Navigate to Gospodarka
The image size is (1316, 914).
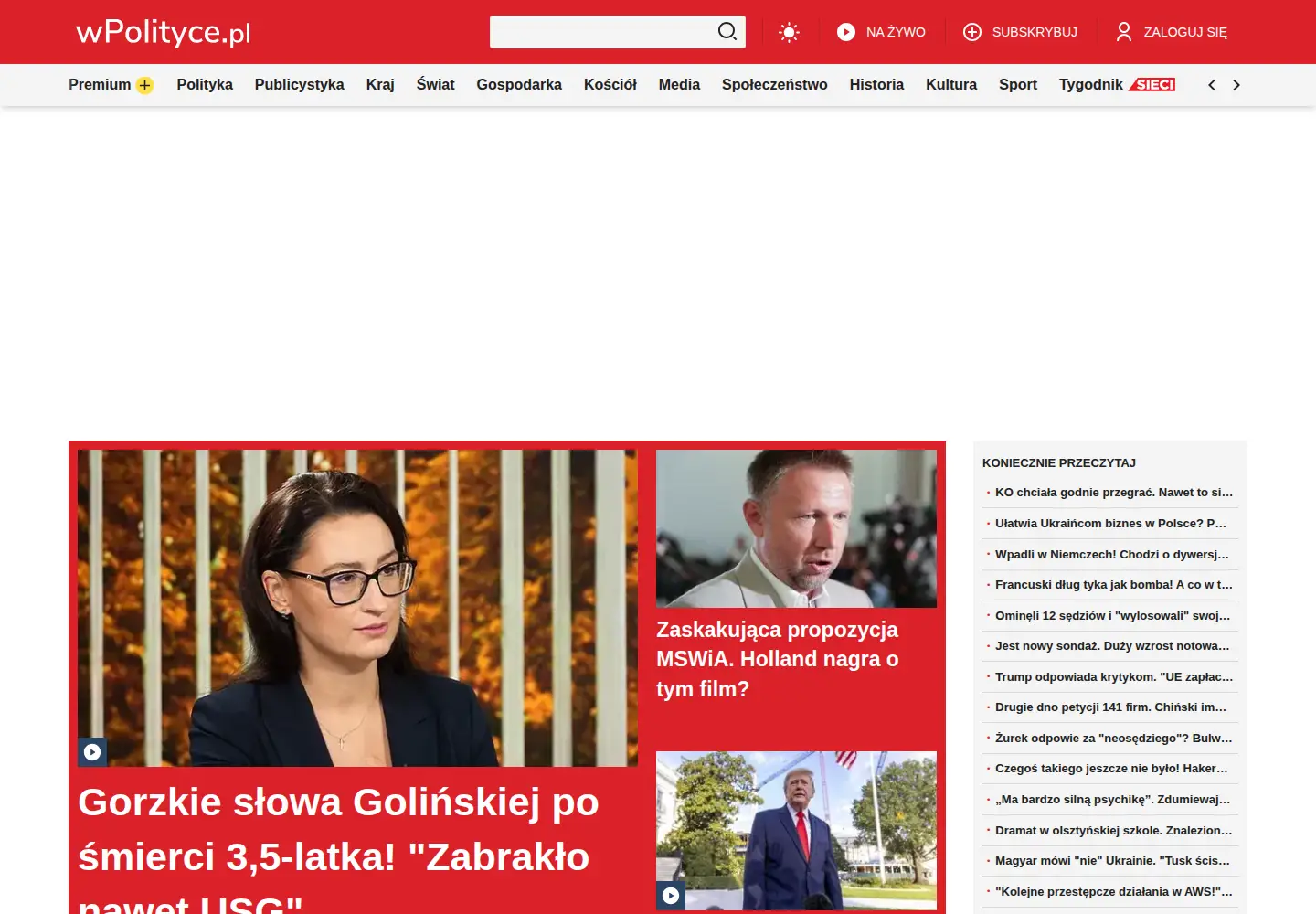pos(519,85)
